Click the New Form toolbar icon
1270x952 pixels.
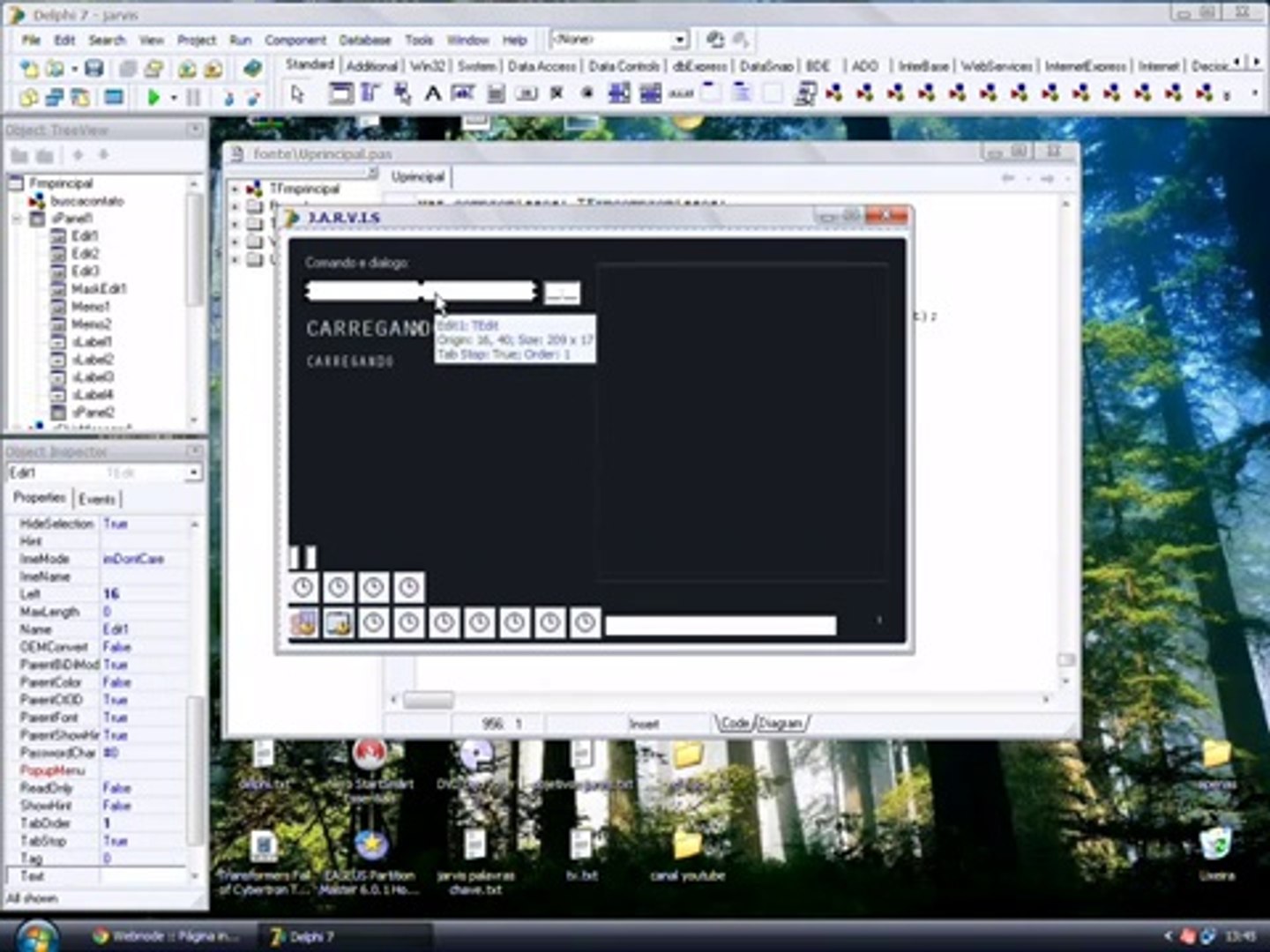coord(114,97)
